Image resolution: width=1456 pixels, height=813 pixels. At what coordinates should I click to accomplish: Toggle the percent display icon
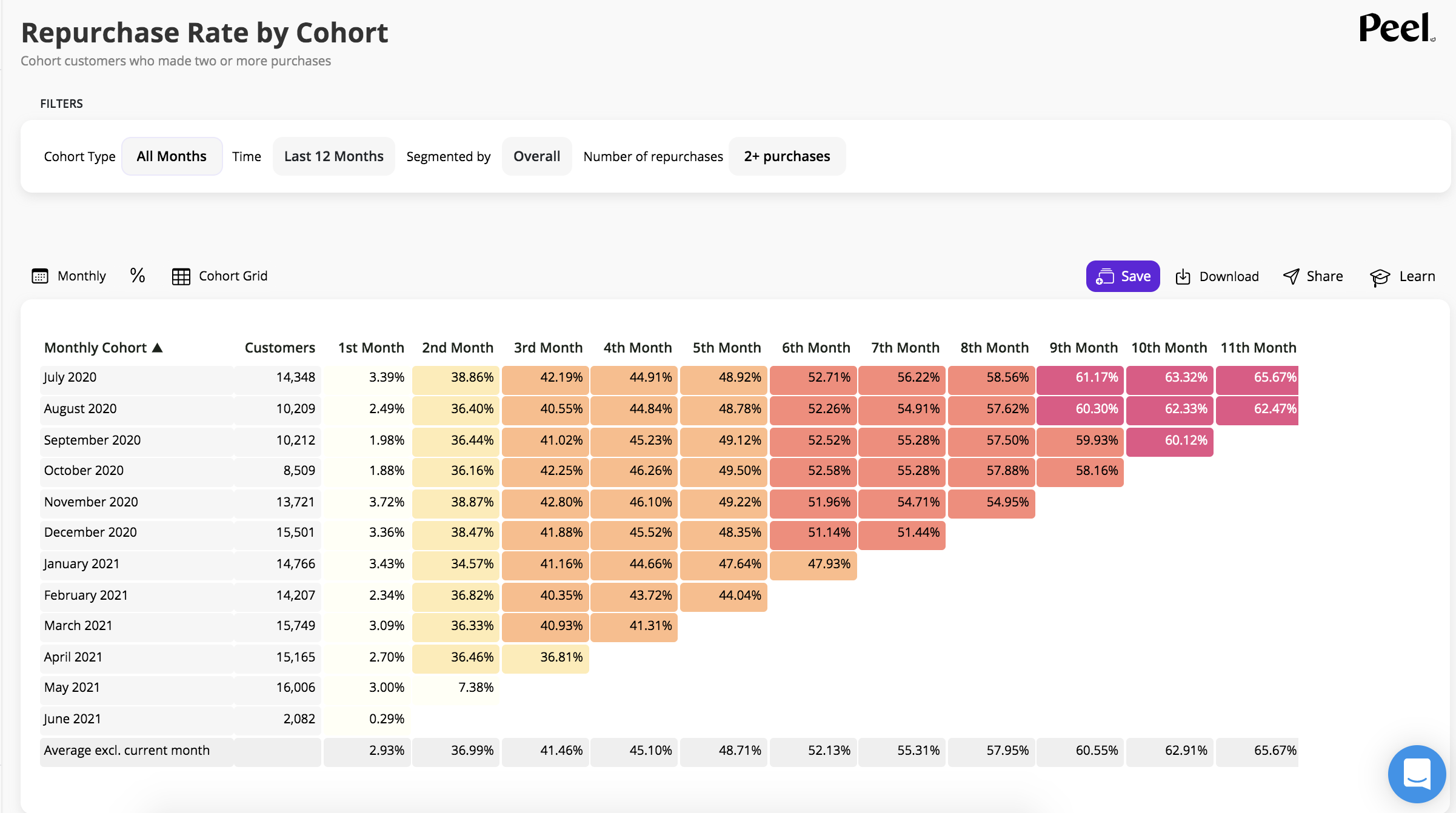coord(138,276)
